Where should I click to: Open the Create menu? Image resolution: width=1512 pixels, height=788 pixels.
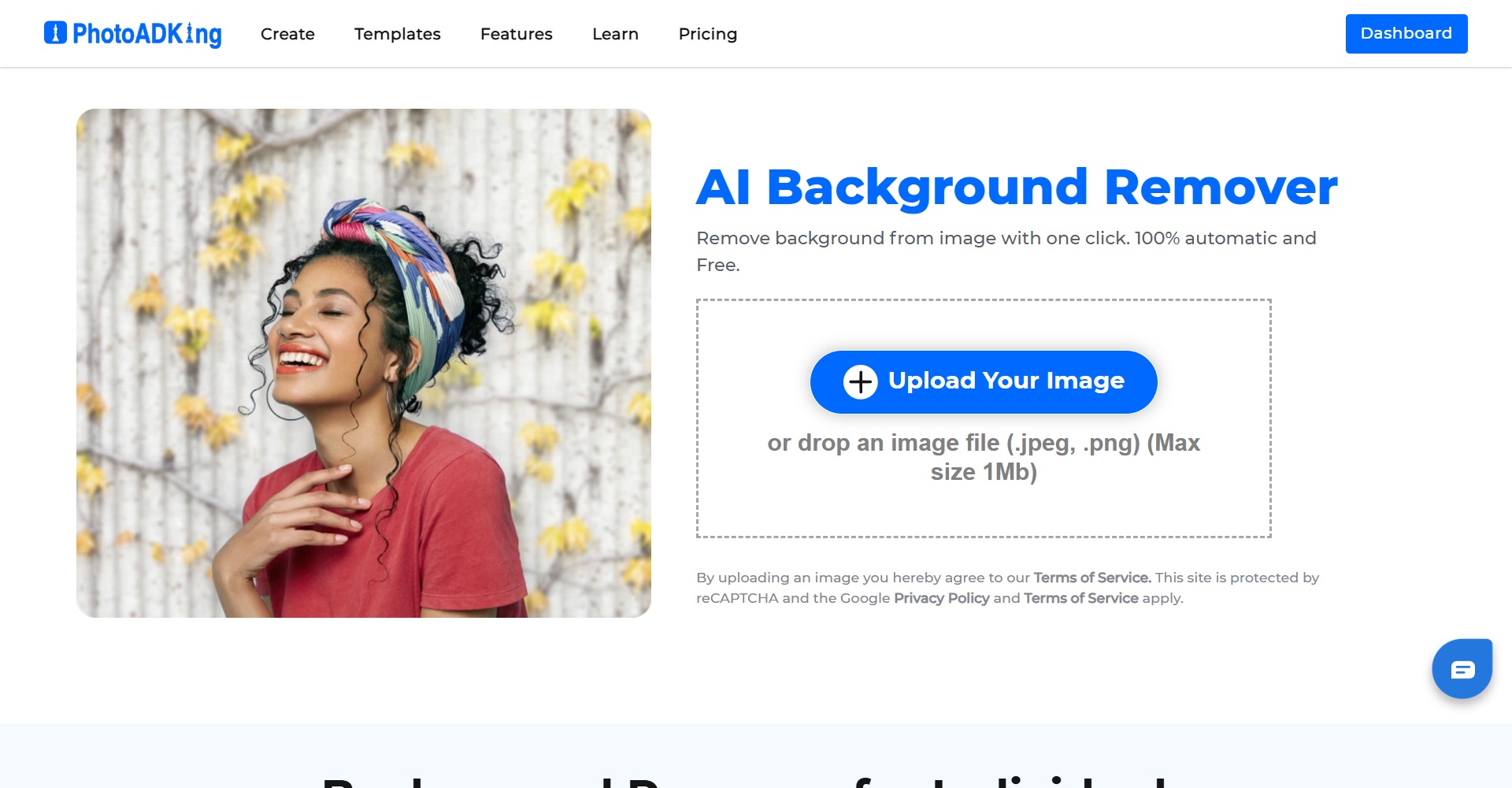click(x=287, y=34)
